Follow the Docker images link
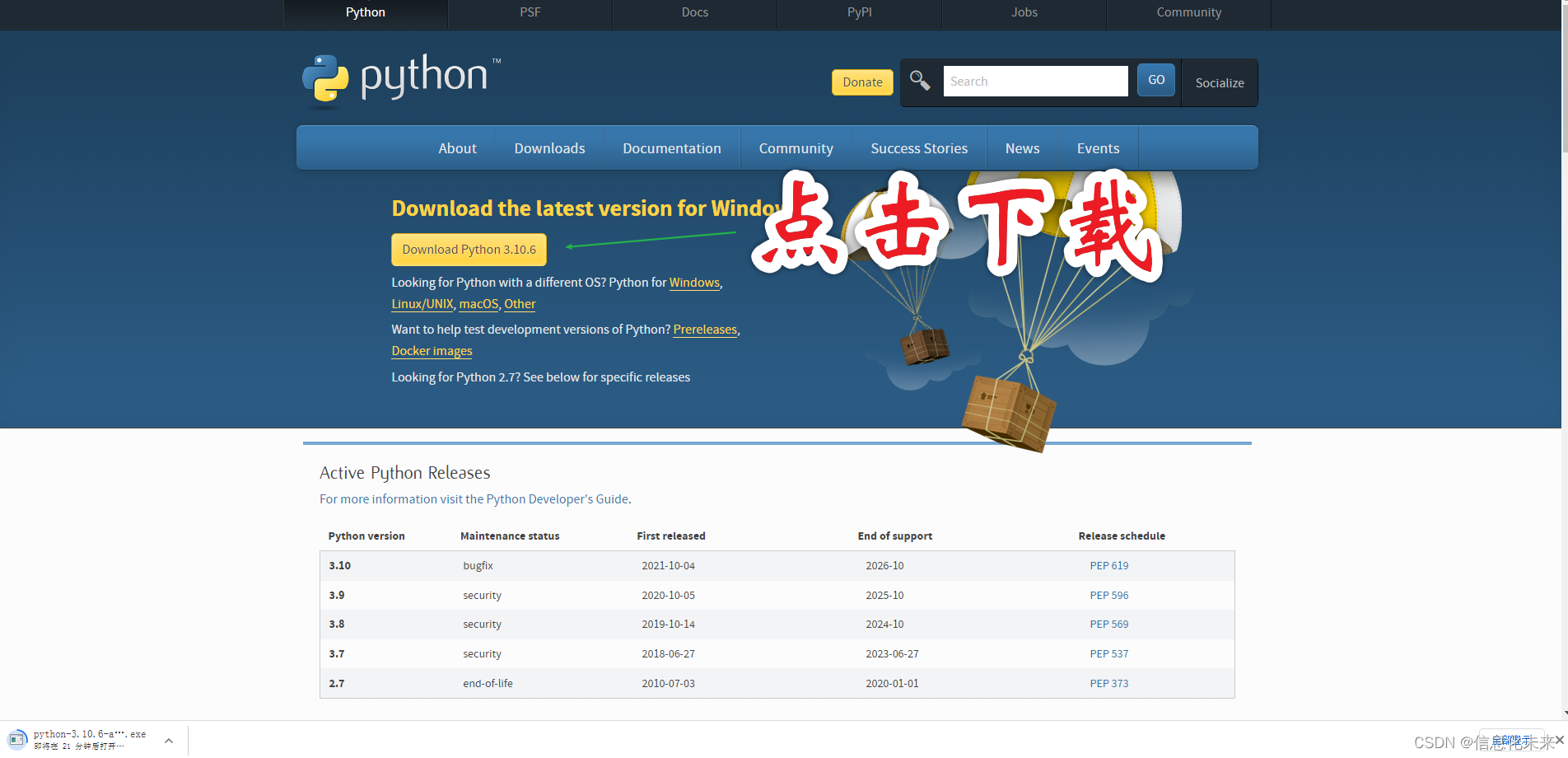 point(432,351)
